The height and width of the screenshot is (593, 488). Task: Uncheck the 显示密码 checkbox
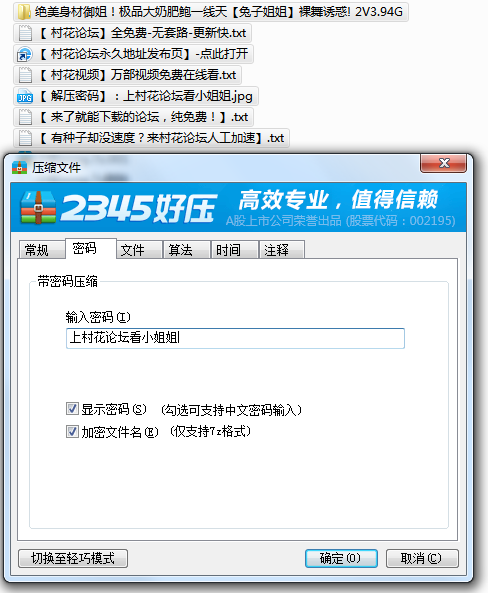point(72,409)
